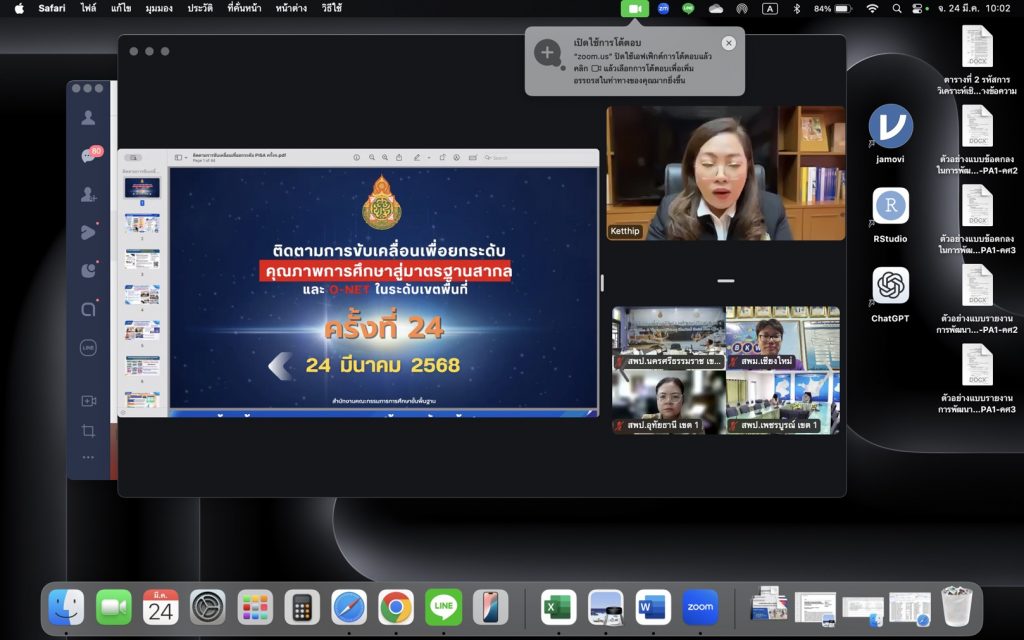Screen dimensions: 1024x640
Task: Select page 1 thumbnail in PDF sidebar
Action: (x=142, y=187)
